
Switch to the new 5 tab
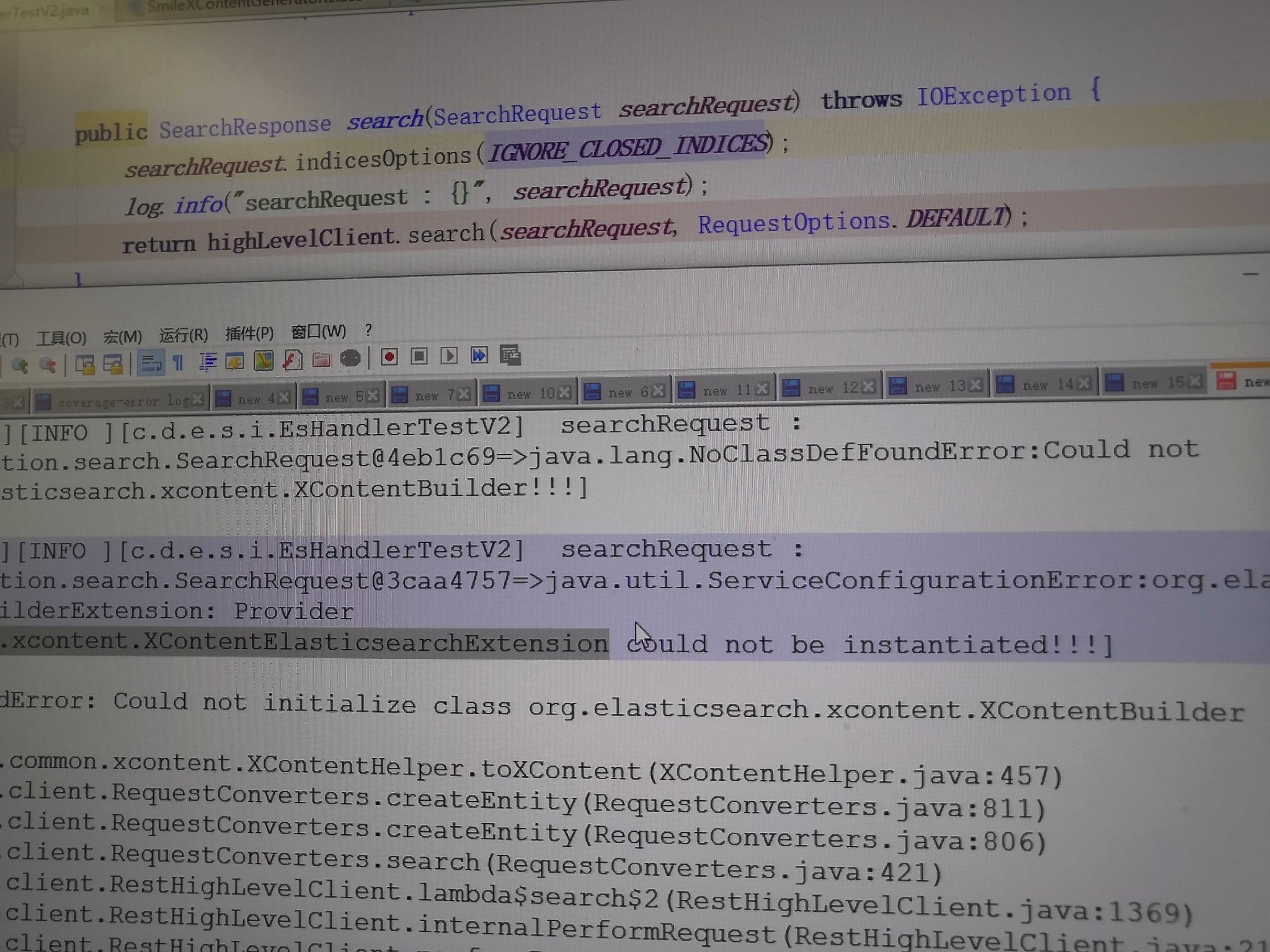pos(342,397)
